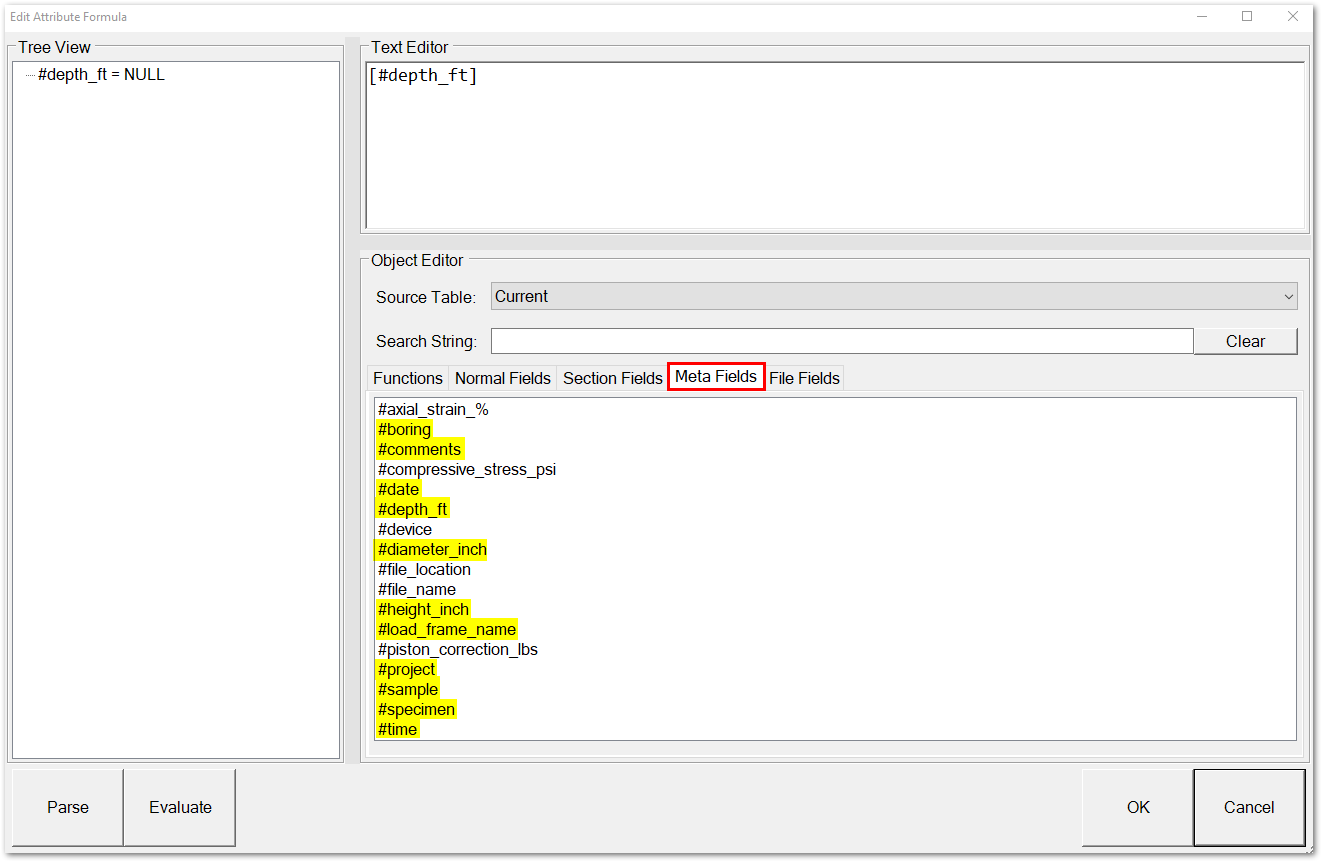
Task: Click inside the Search String box
Action: [x=841, y=341]
